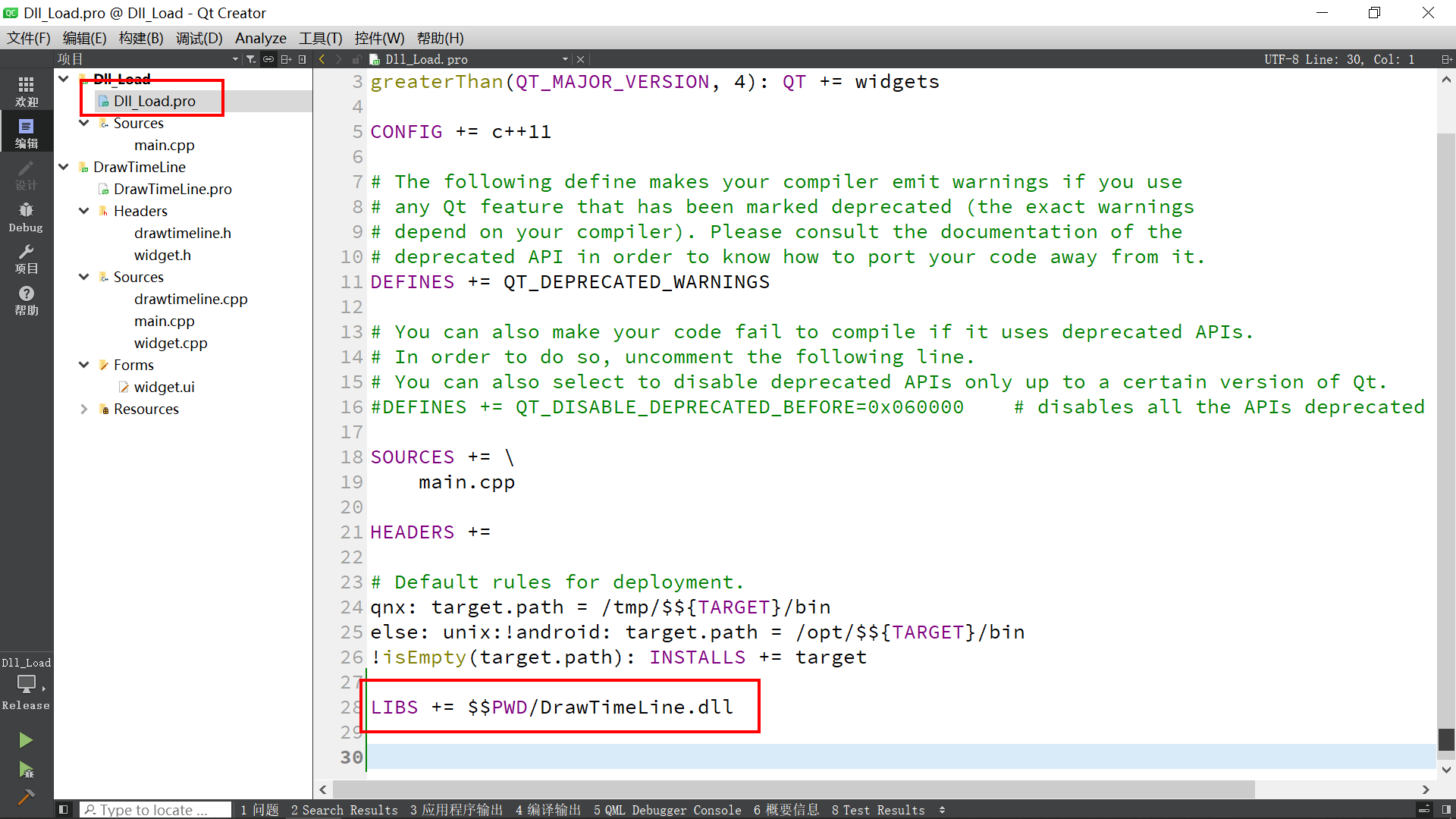The height and width of the screenshot is (819, 1456).
Task: Collapse the DrawTimeLine project node
Action: pyautogui.click(x=64, y=167)
